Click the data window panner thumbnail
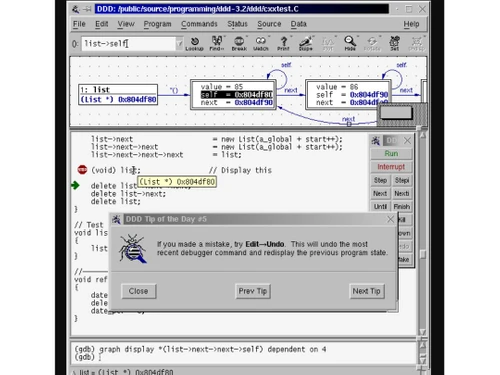The height and width of the screenshot is (375, 500). point(396,113)
